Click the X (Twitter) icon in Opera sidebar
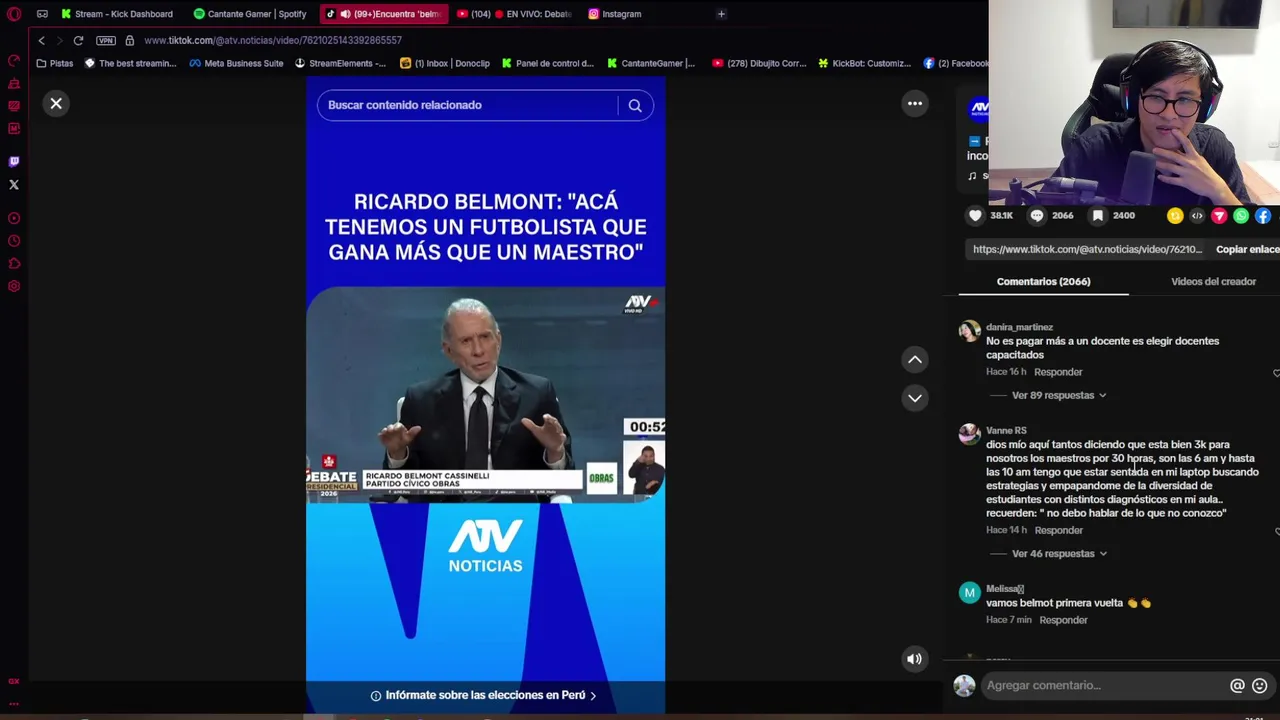The height and width of the screenshot is (720, 1280). pyautogui.click(x=14, y=184)
